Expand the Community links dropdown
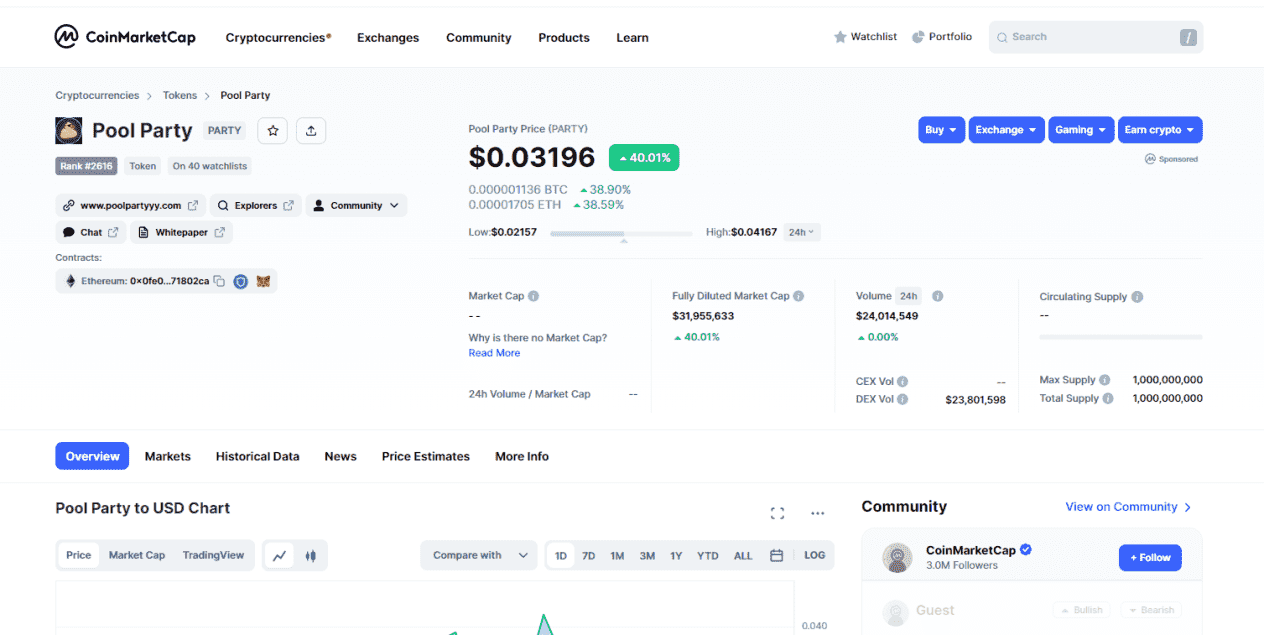Image resolution: width=1264 pixels, height=635 pixels. [x=356, y=205]
